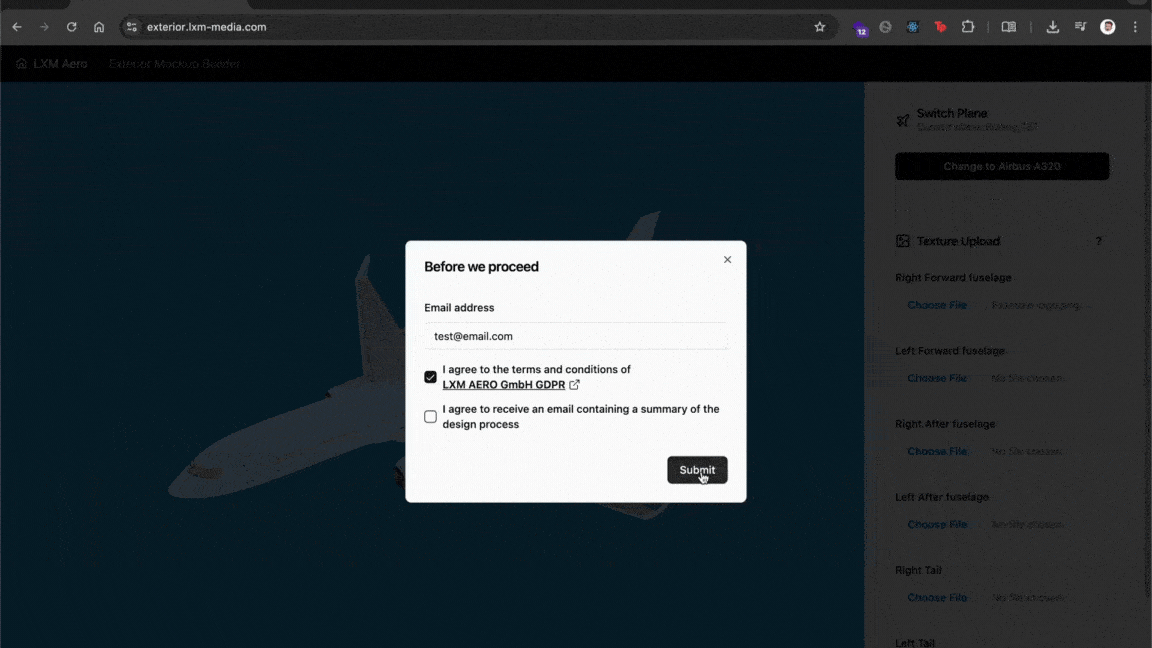The width and height of the screenshot is (1152, 648).
Task: Open the browser home page
Action: pos(99,27)
